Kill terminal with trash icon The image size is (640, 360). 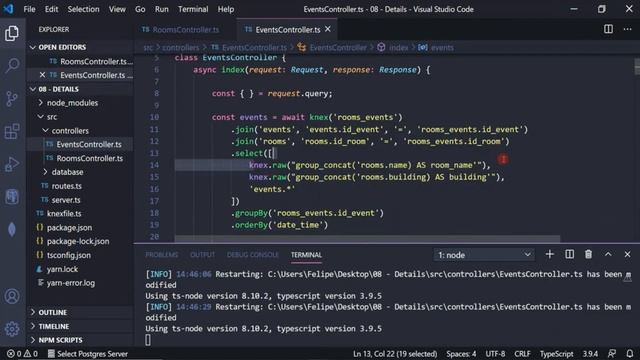pyautogui.click(x=588, y=254)
